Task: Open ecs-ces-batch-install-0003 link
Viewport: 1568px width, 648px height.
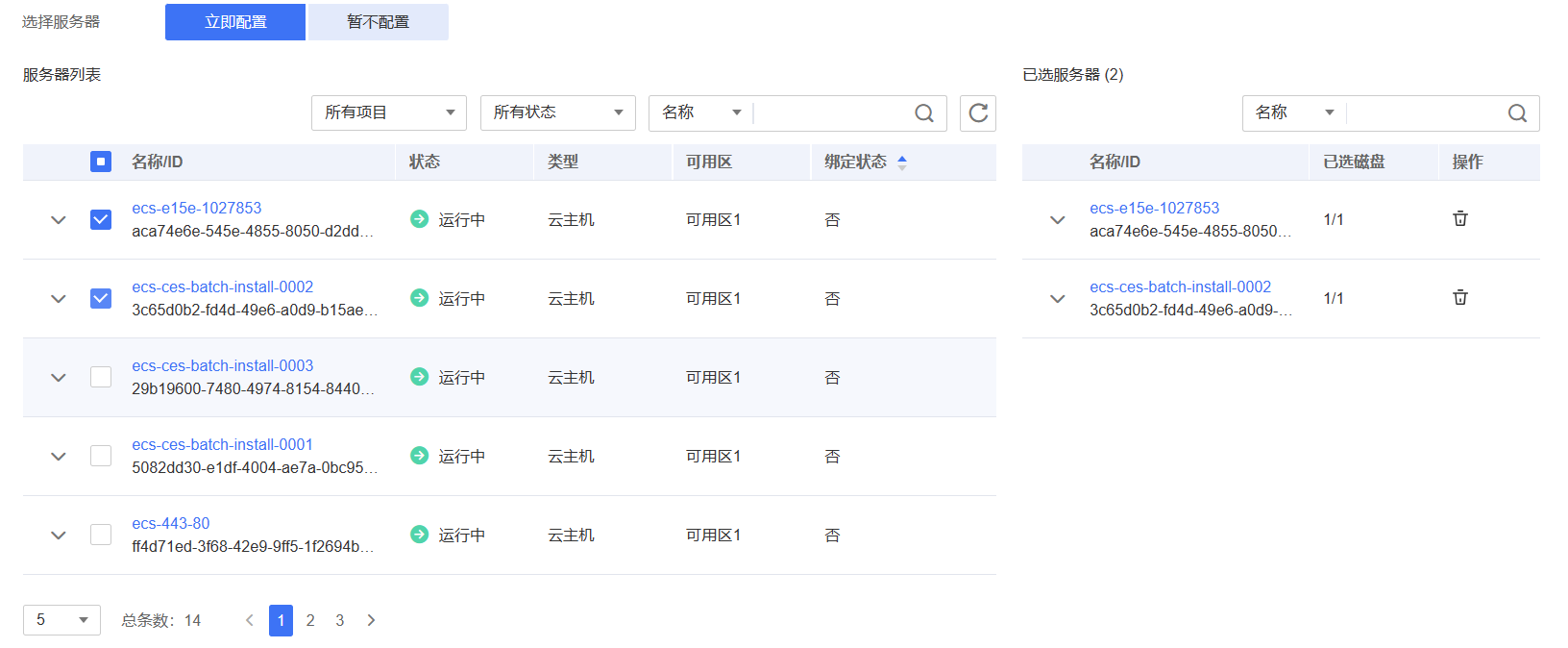Action: [223, 365]
